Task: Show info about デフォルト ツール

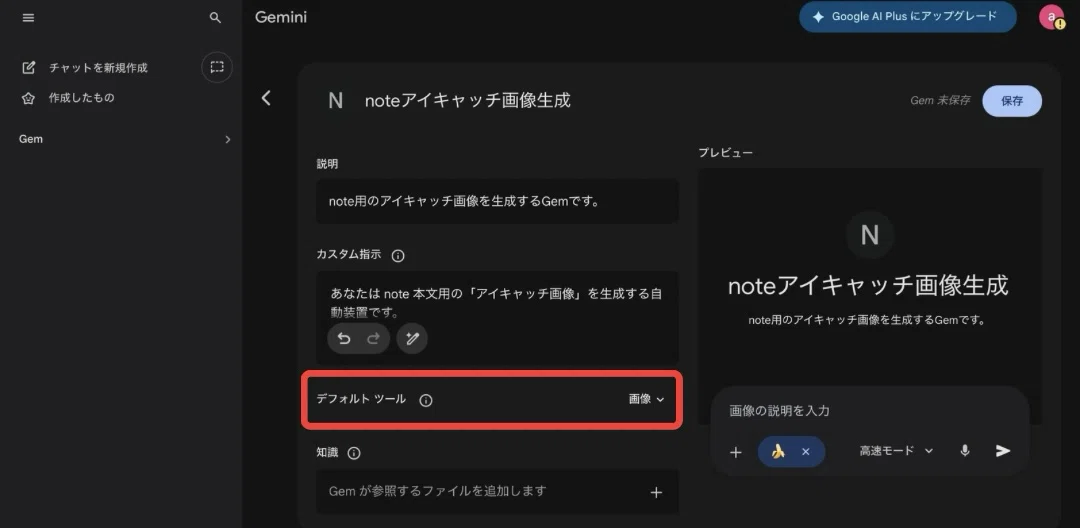Action: point(426,401)
